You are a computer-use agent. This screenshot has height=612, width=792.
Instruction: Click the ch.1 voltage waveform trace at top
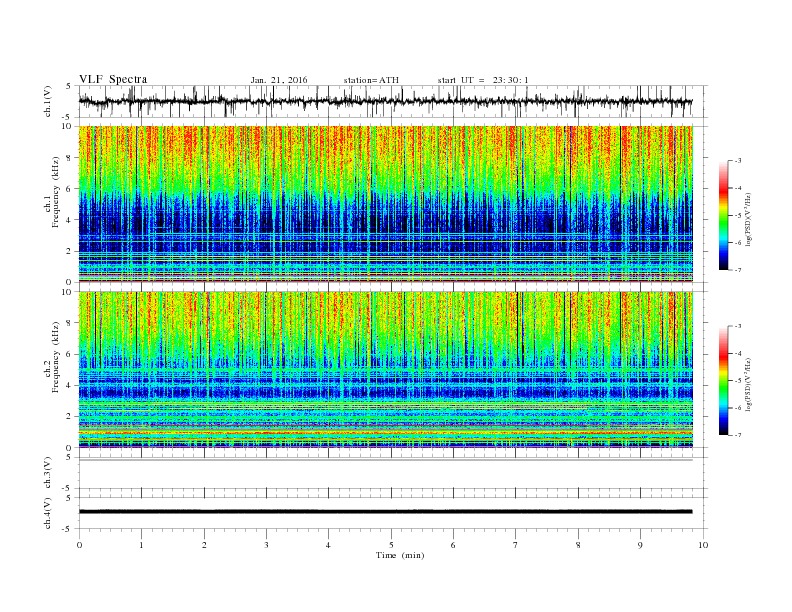tap(385, 101)
